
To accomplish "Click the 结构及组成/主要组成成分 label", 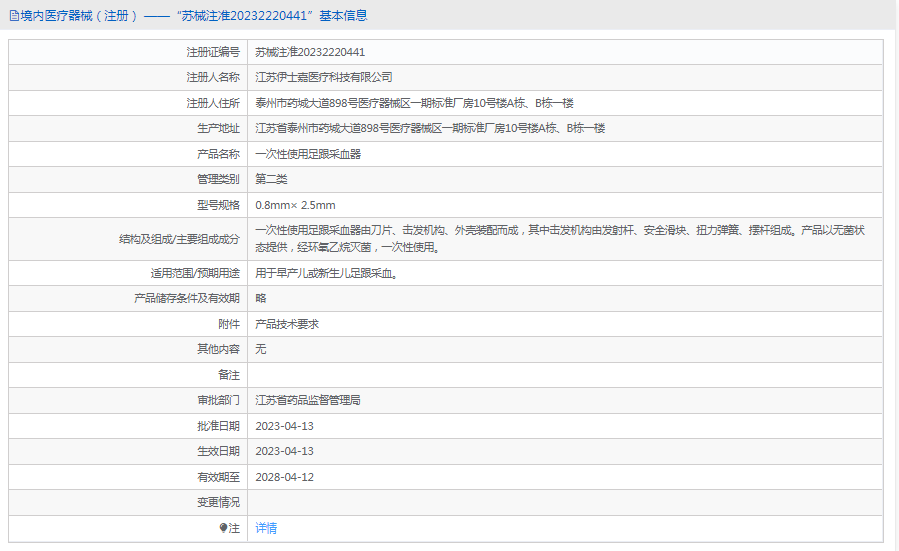I will 179,239.
